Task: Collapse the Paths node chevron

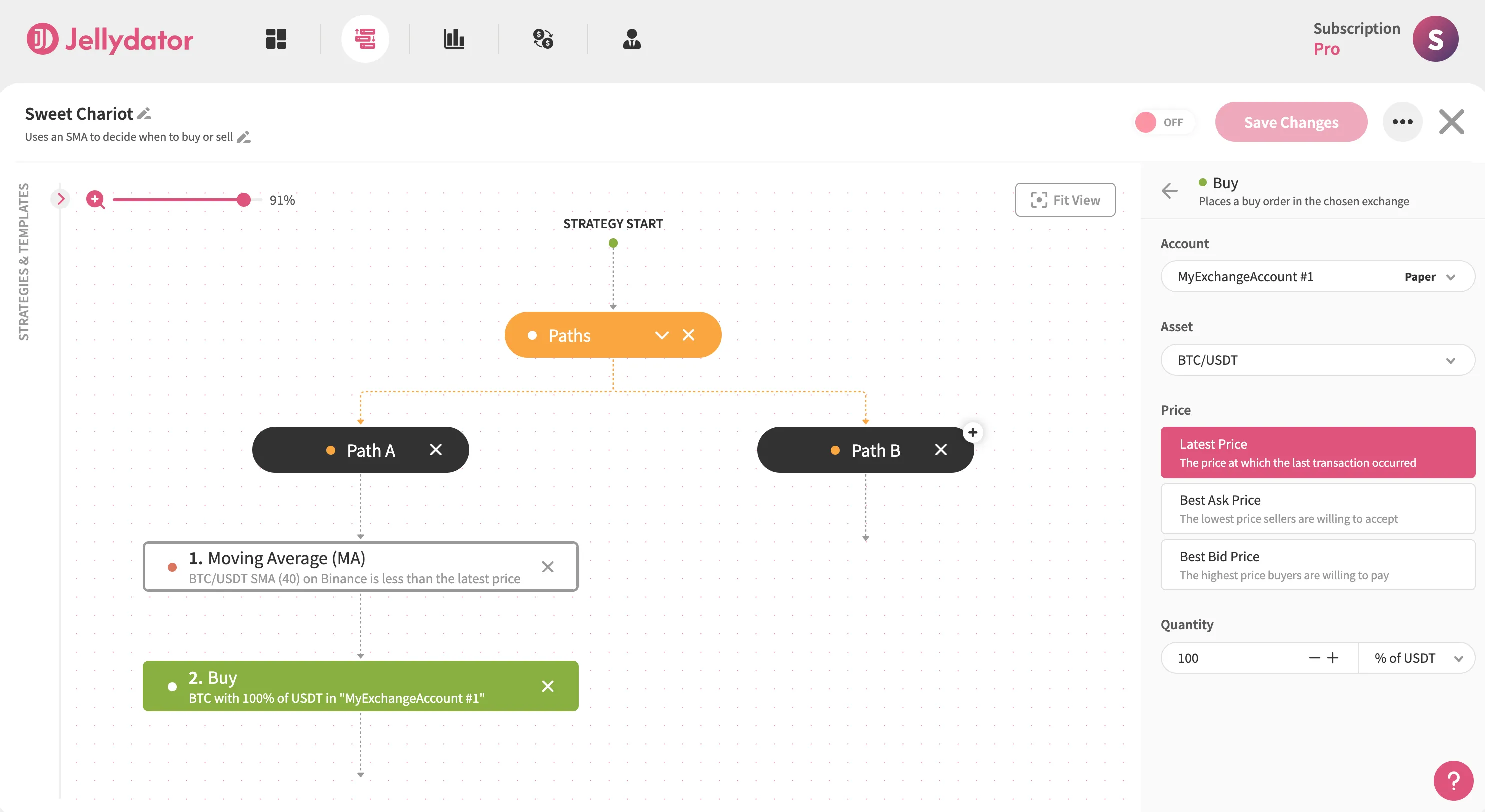Action: point(661,335)
